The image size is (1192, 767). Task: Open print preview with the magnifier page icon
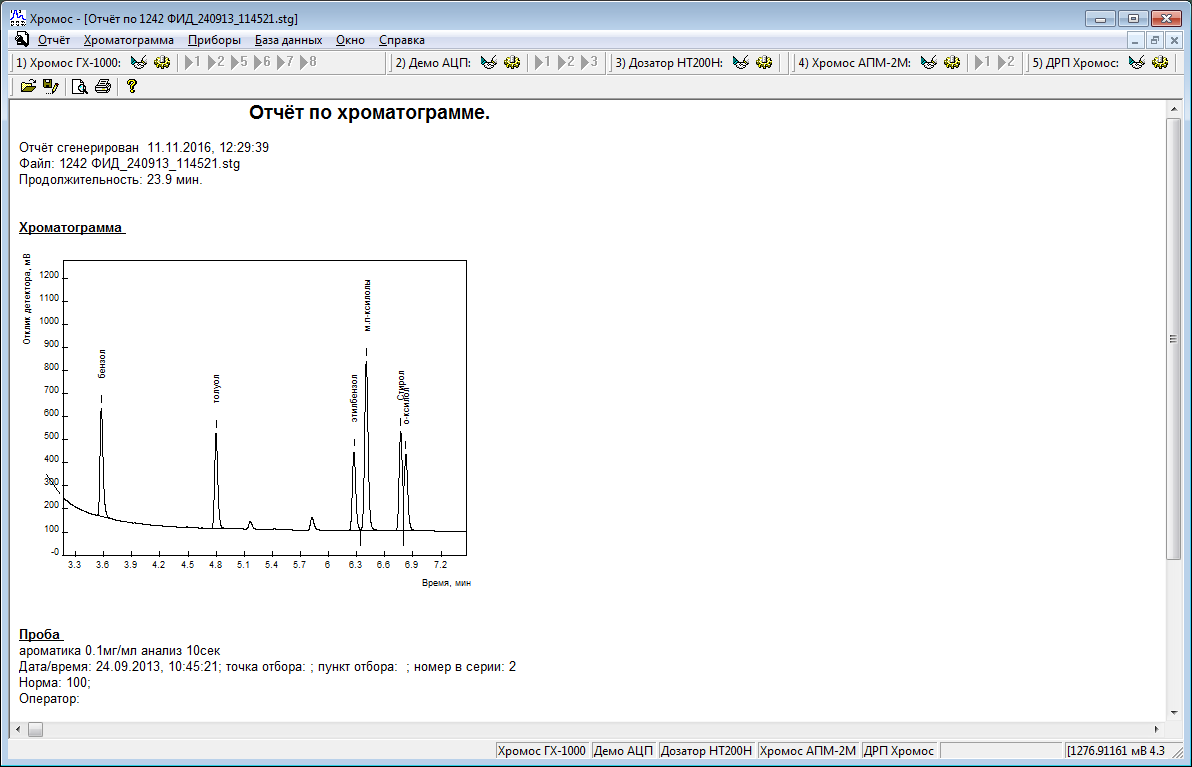pos(80,87)
